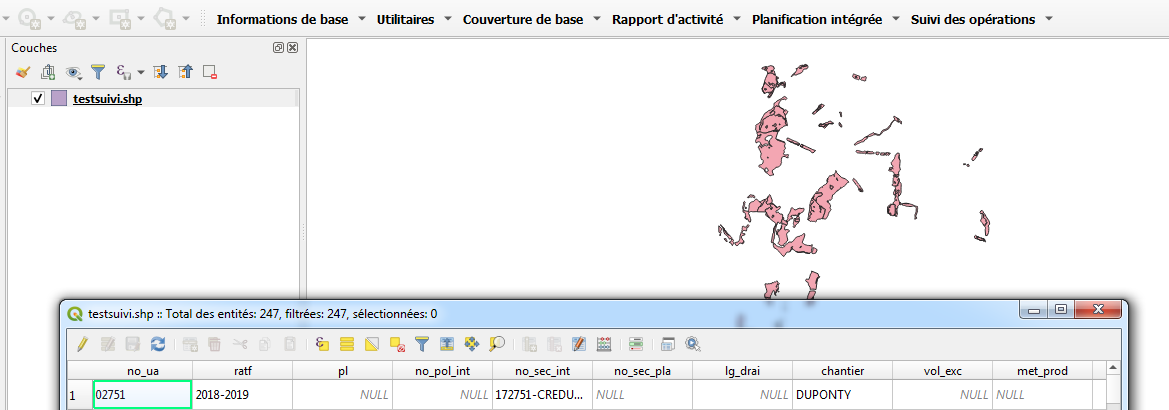
Task: Open manage map themes eye dropdown
Action: coord(73,72)
